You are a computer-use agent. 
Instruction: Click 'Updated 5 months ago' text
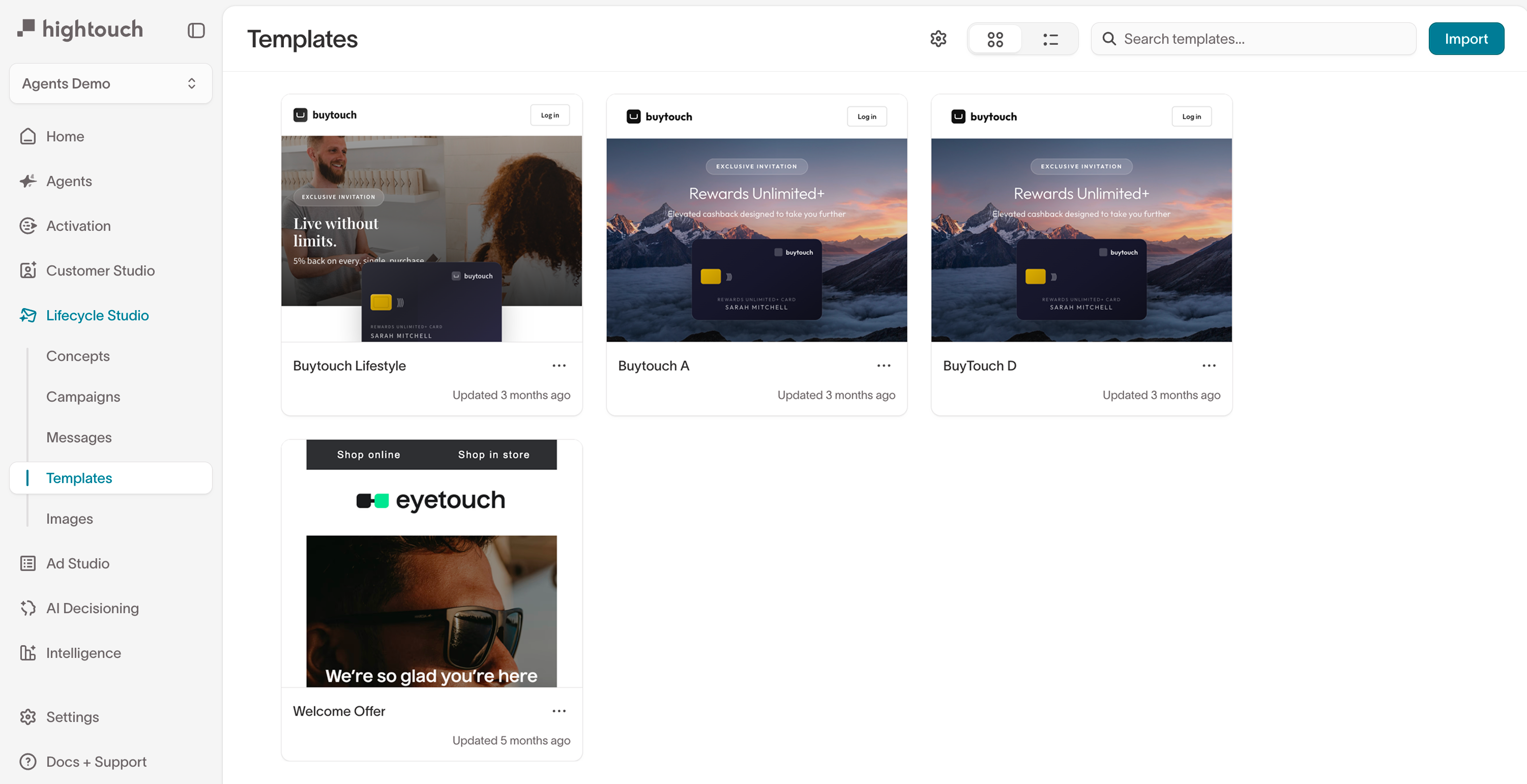pos(511,741)
